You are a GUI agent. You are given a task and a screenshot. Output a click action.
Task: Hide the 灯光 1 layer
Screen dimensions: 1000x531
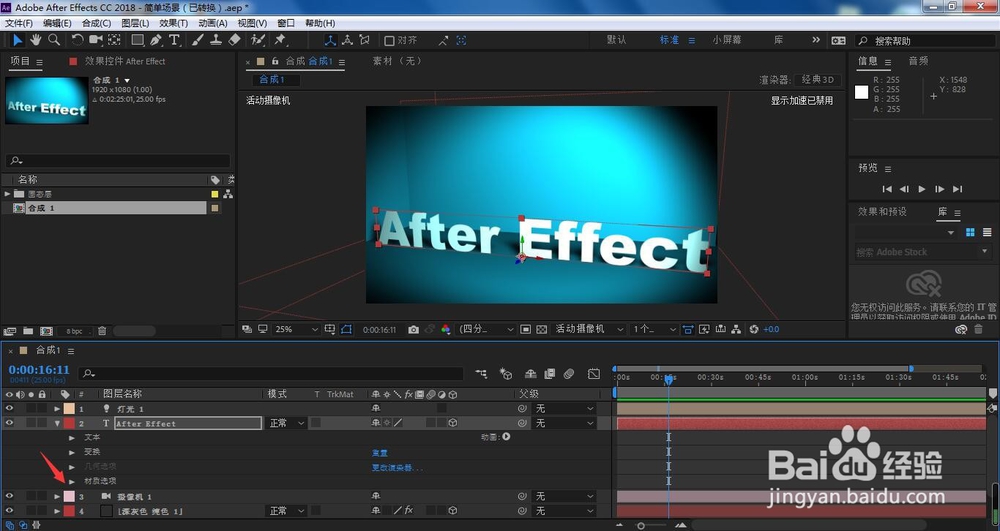point(9,409)
